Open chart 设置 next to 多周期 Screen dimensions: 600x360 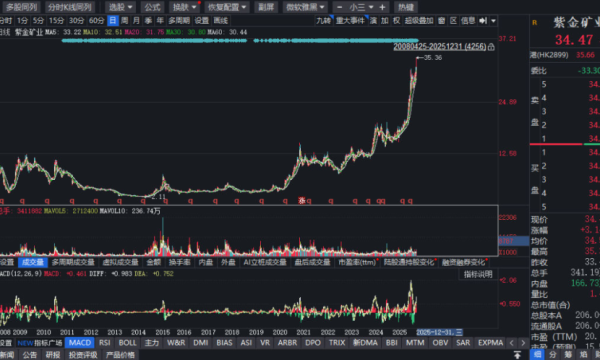tap(201, 20)
